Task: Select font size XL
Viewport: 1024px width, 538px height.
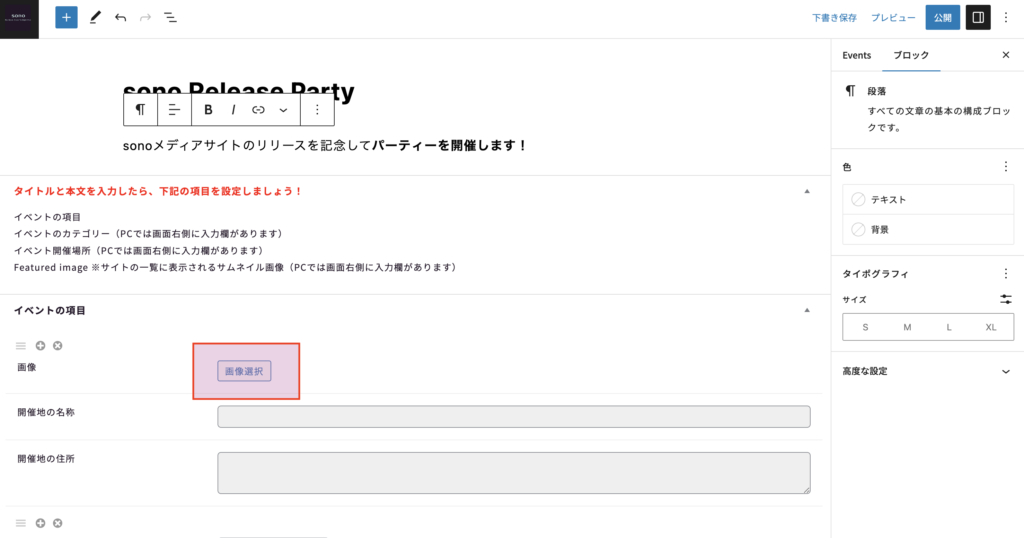Action: pos(991,327)
